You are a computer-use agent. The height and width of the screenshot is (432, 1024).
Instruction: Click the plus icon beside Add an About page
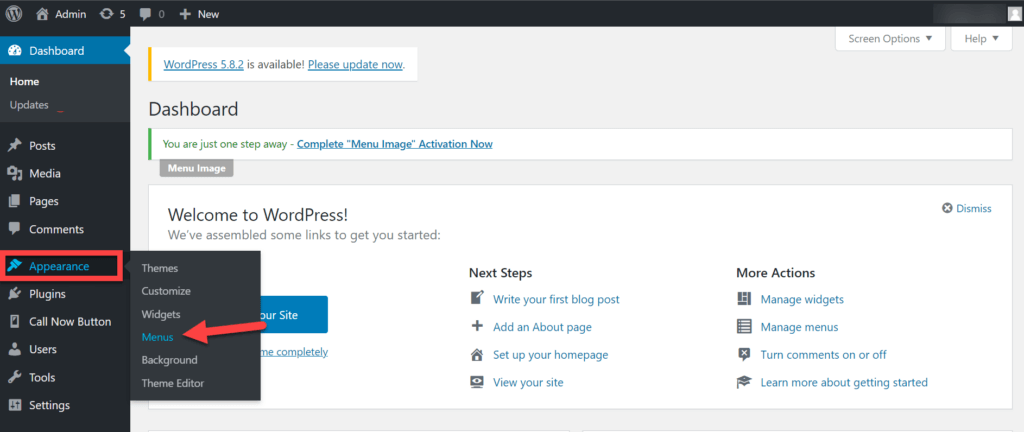click(x=477, y=326)
